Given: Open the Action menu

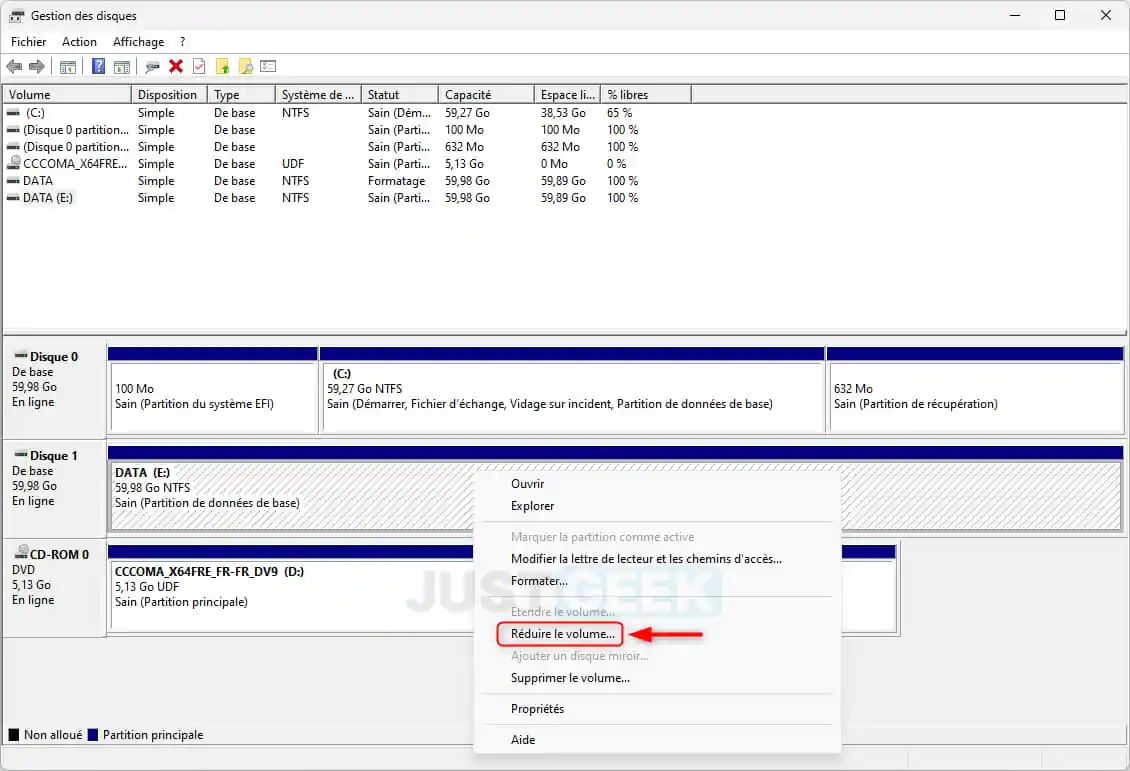Looking at the screenshot, I should 79,42.
